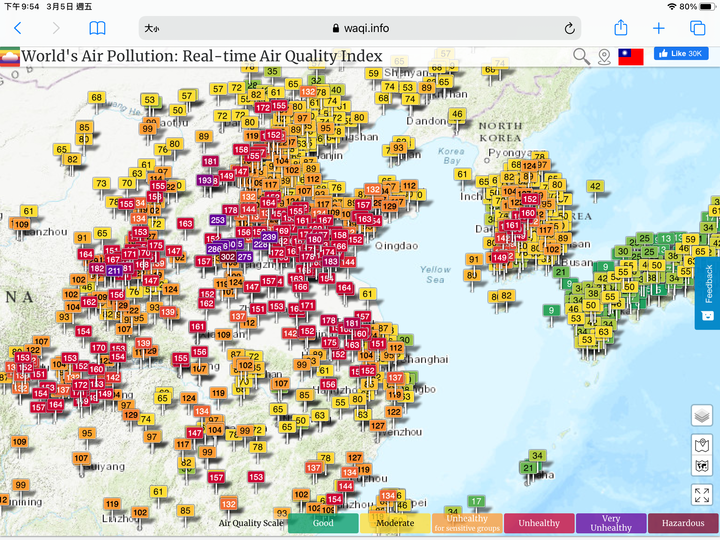Screen dimensions: 720x540
Task: Select the 46 marker near Dandong
Action: (457, 114)
